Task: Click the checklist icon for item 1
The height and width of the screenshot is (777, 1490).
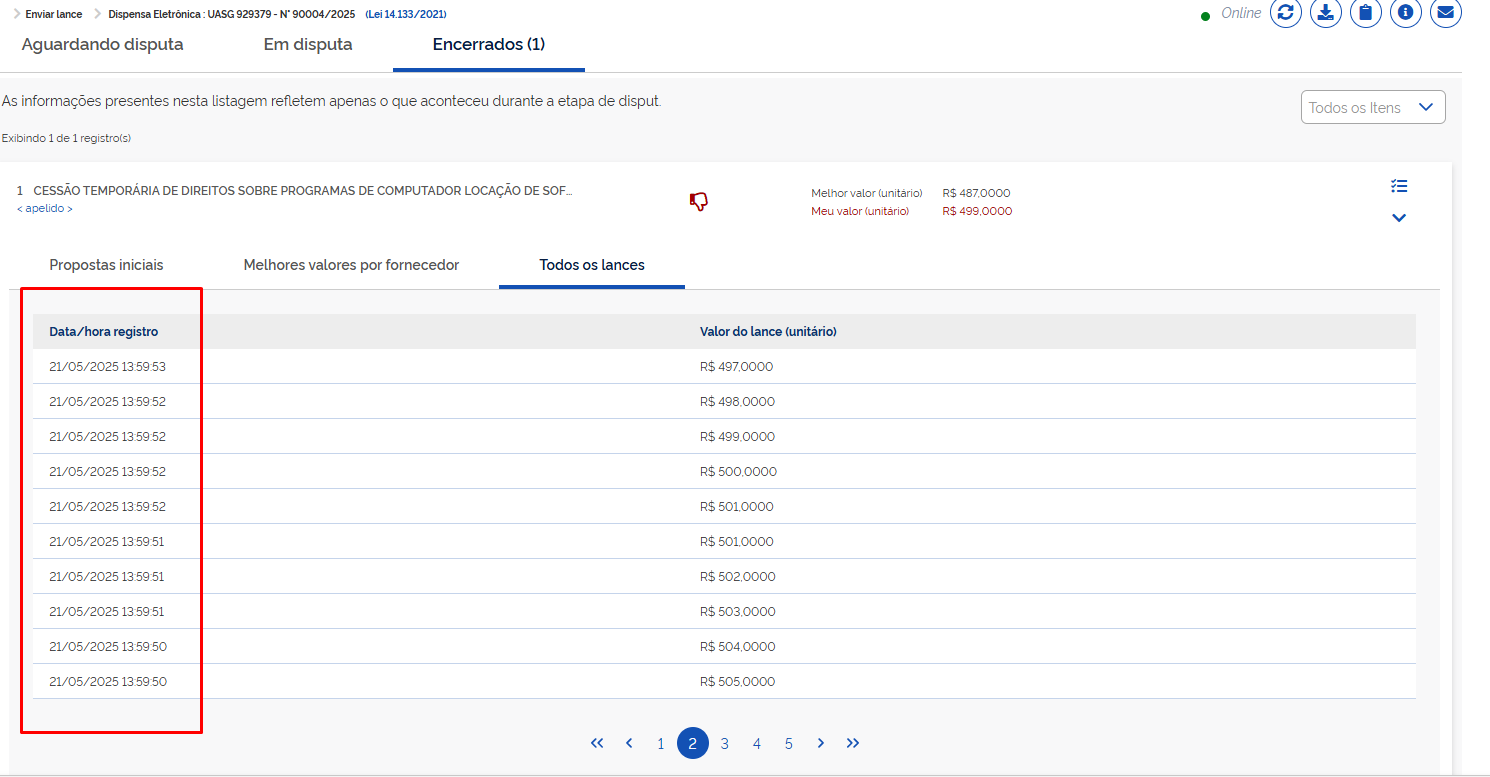Action: pos(1399,186)
